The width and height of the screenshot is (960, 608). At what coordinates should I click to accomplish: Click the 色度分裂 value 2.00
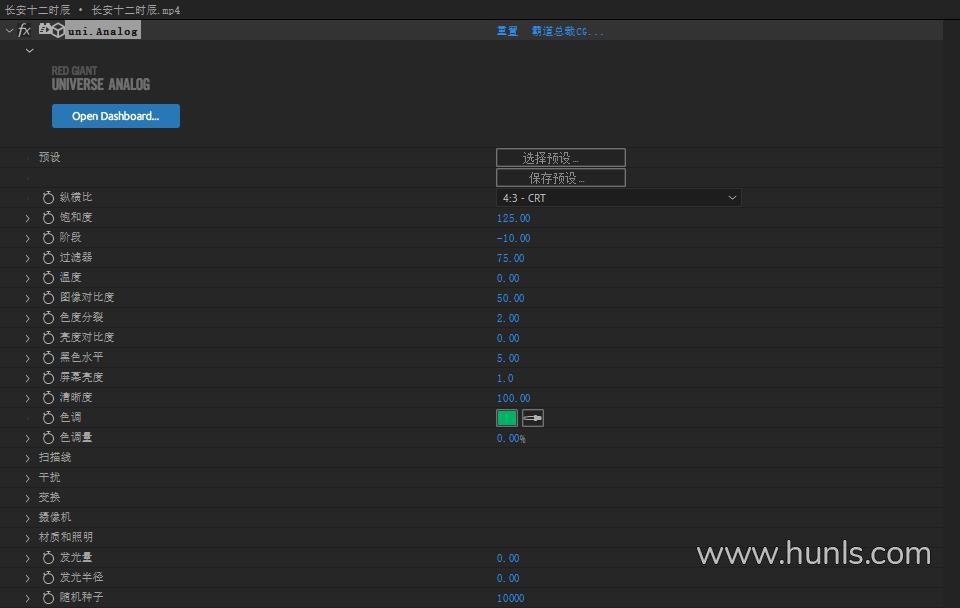pos(508,318)
